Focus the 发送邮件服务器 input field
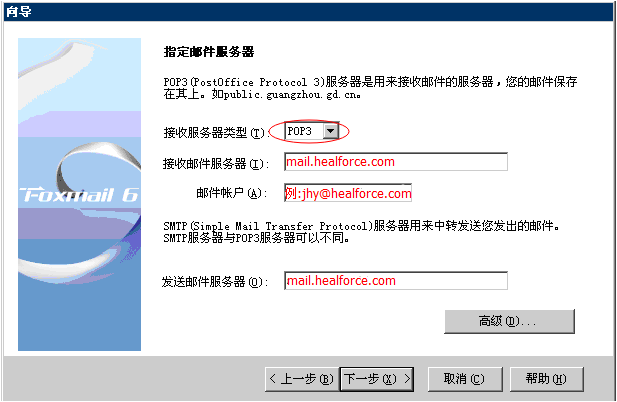The height and width of the screenshot is (402, 617). [396, 280]
